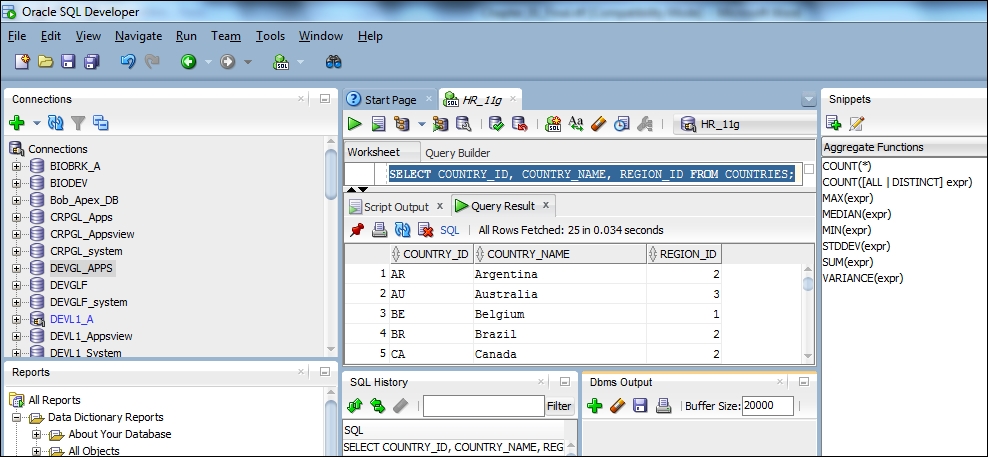Click the Explain Plan icon
The width and height of the screenshot is (988, 457).
point(401,124)
